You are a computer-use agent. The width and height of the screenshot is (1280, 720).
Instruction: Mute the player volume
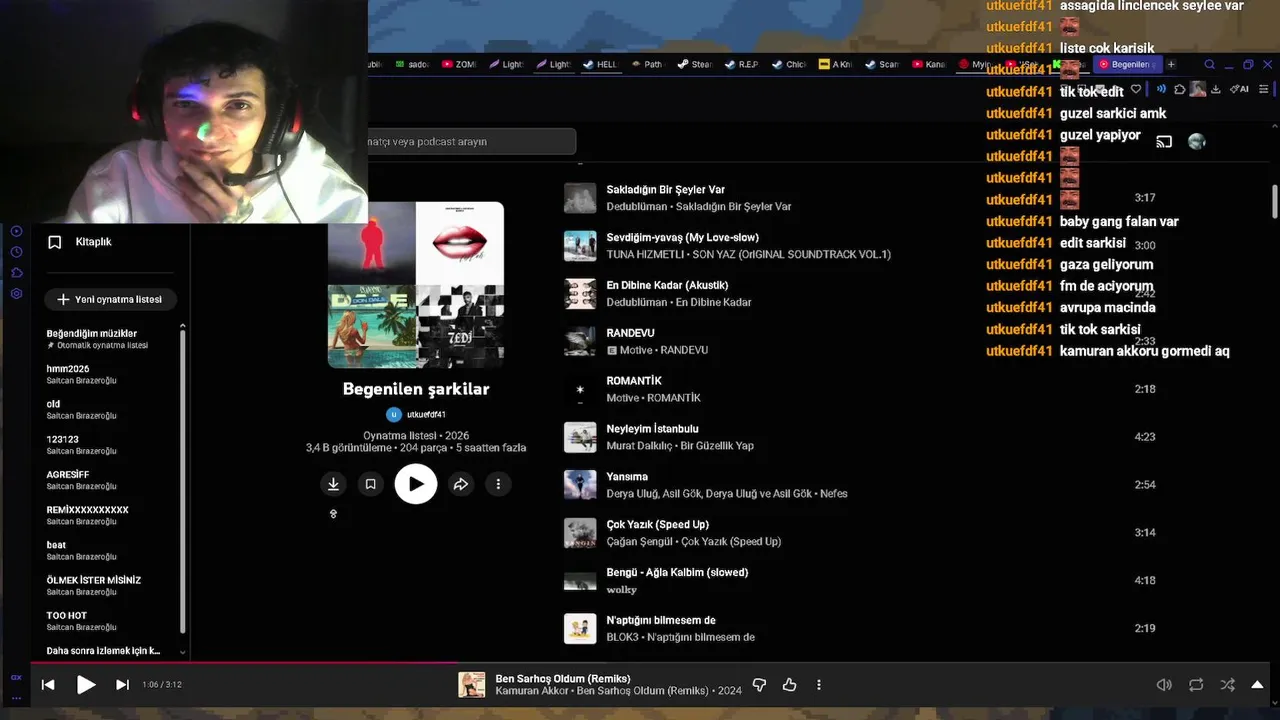(1164, 685)
